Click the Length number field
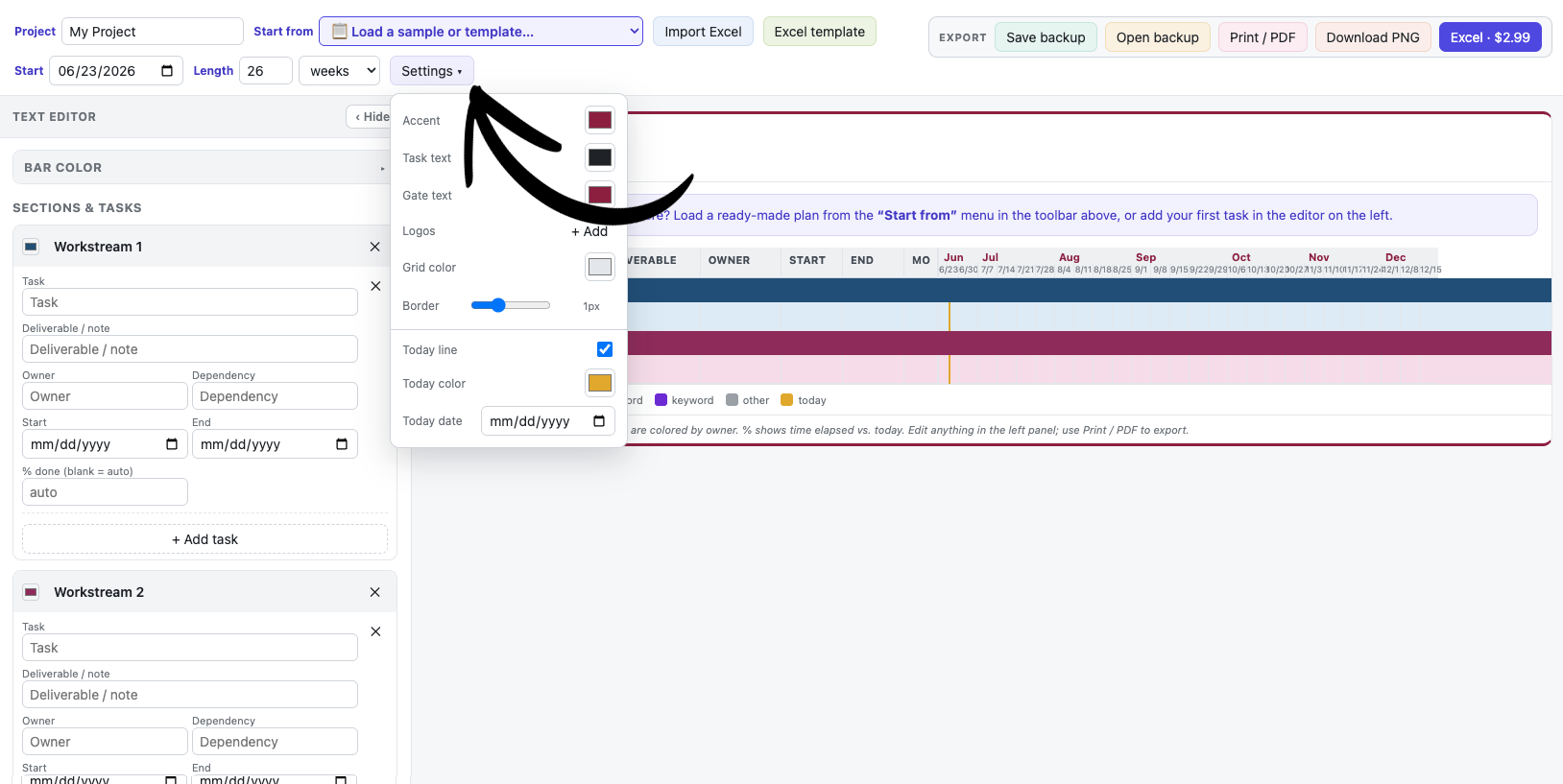This screenshot has height=784, width=1563. [x=266, y=71]
